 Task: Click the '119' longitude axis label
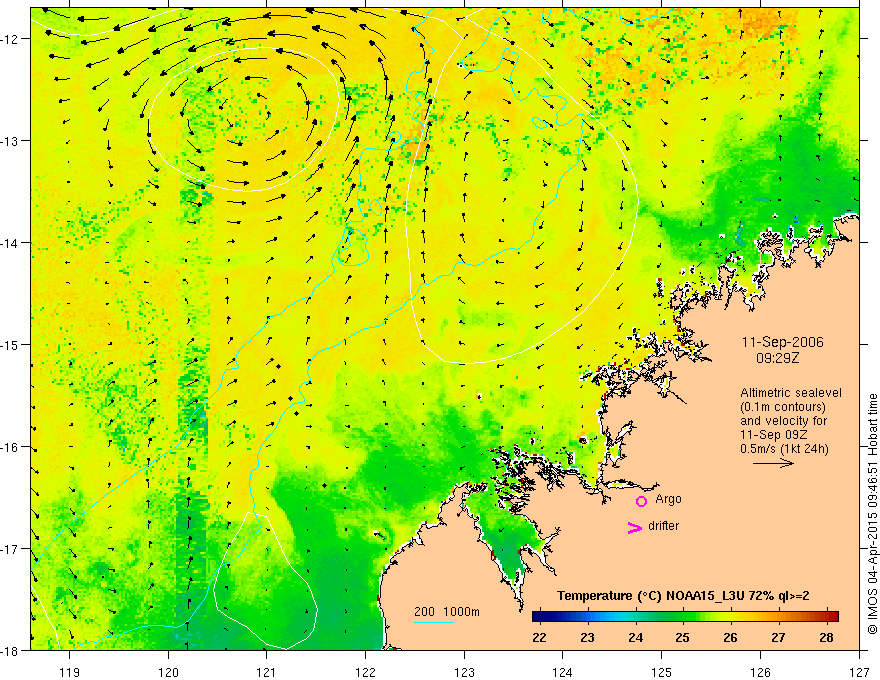(x=70, y=672)
